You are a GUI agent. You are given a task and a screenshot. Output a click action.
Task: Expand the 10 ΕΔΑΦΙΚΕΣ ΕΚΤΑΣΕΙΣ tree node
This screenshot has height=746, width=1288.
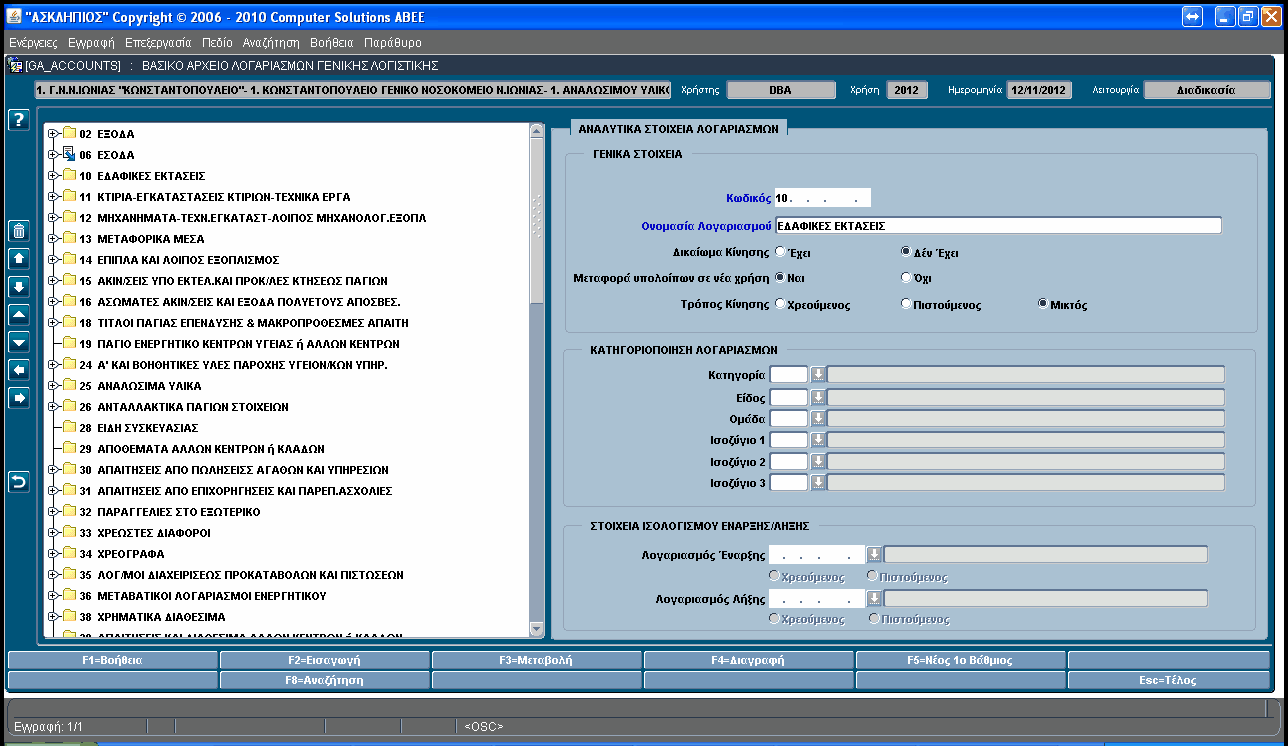[53, 175]
